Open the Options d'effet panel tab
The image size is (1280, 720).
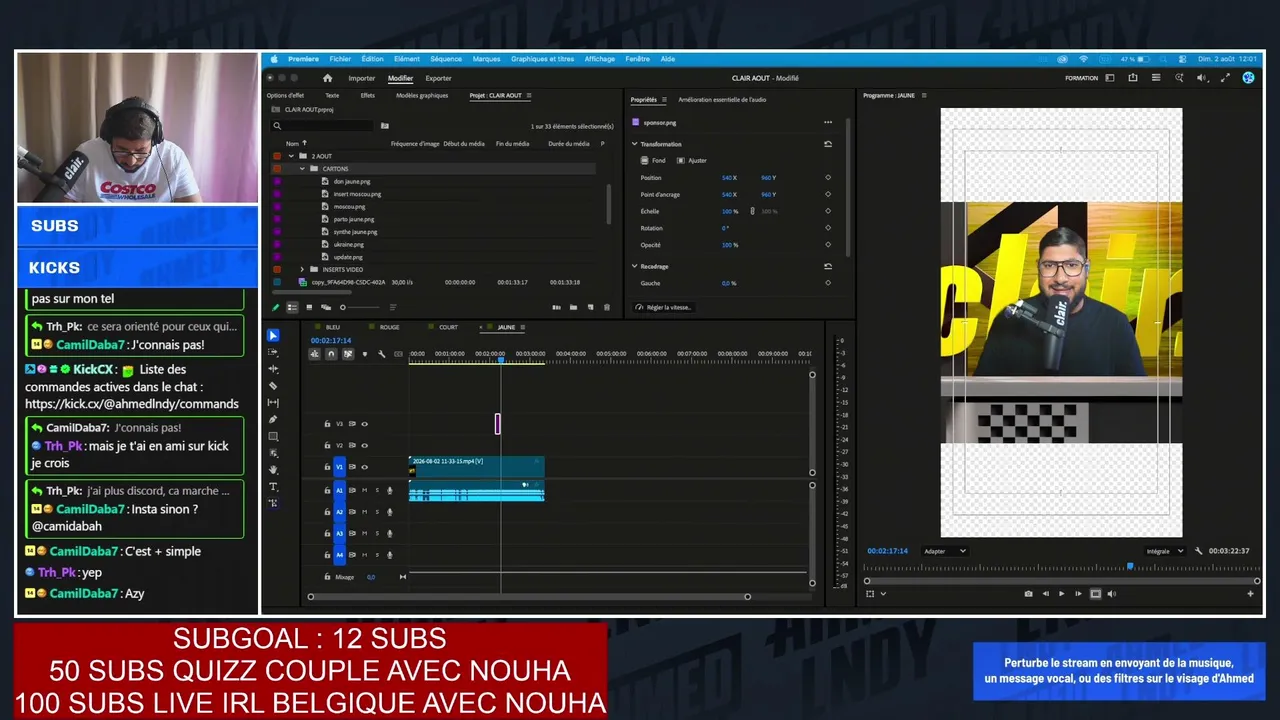[x=285, y=96]
